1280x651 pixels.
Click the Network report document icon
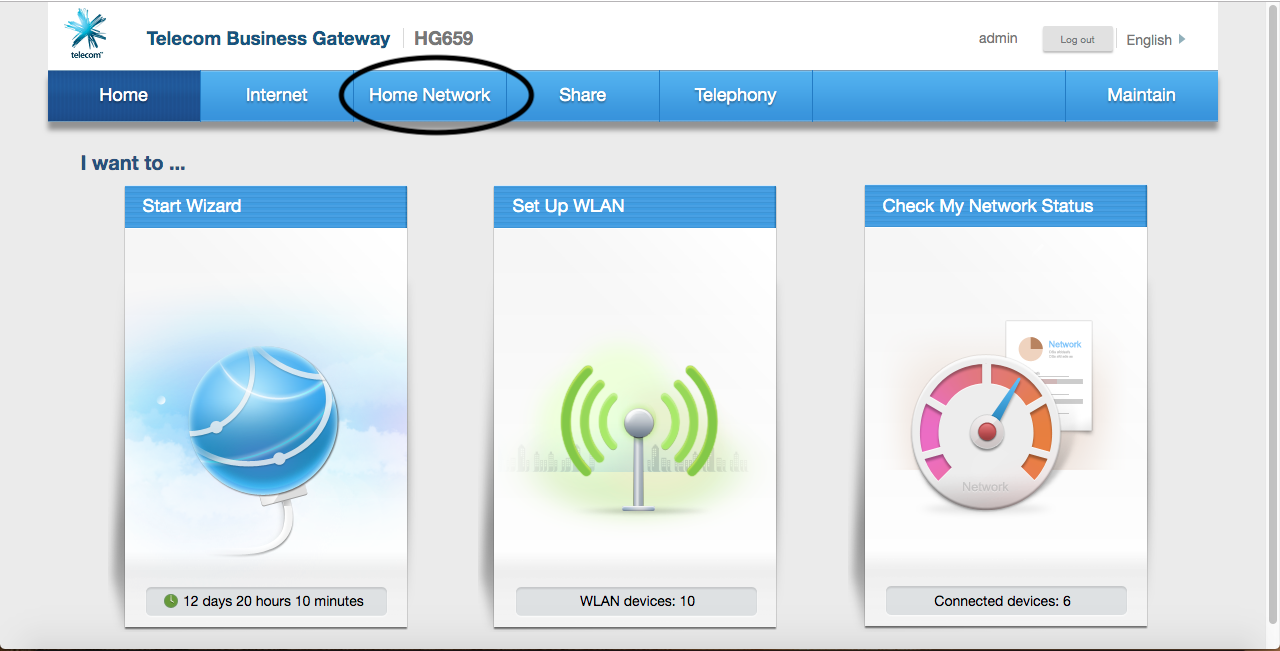(1050, 372)
